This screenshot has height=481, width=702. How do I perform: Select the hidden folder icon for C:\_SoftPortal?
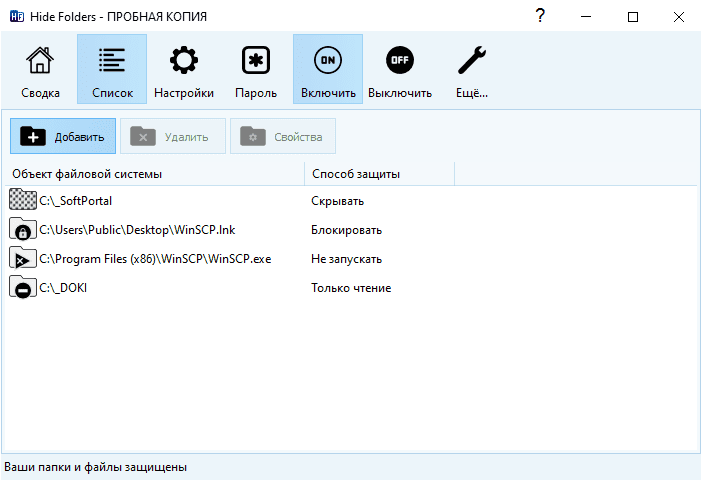coord(22,200)
